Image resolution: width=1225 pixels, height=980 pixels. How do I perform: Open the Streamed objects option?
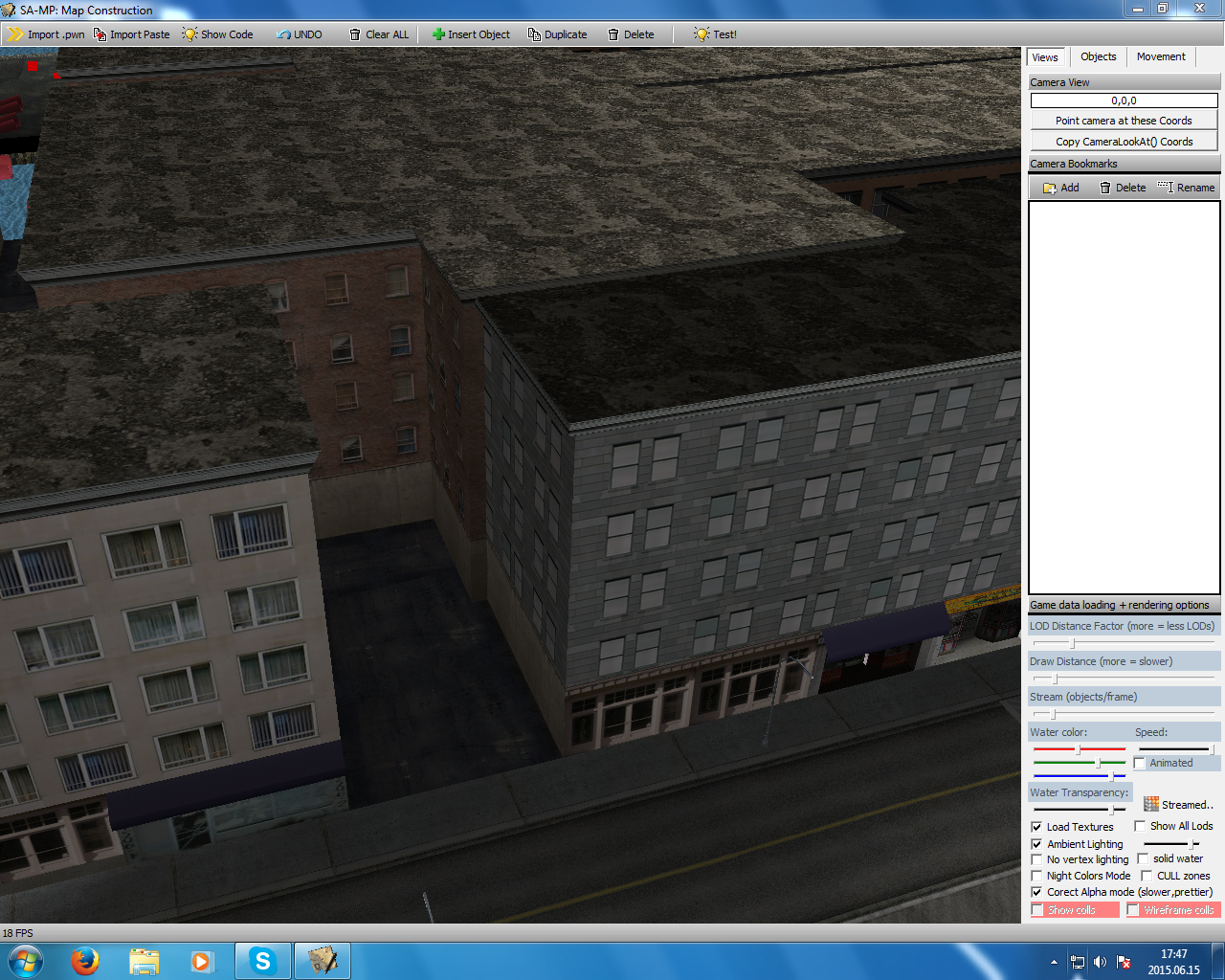click(1178, 805)
